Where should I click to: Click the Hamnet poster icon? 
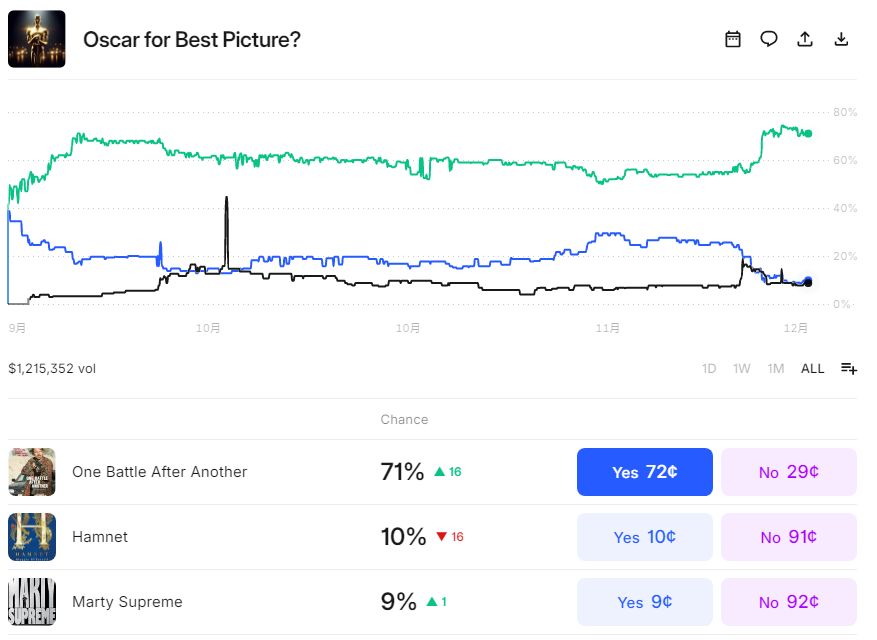[32, 537]
